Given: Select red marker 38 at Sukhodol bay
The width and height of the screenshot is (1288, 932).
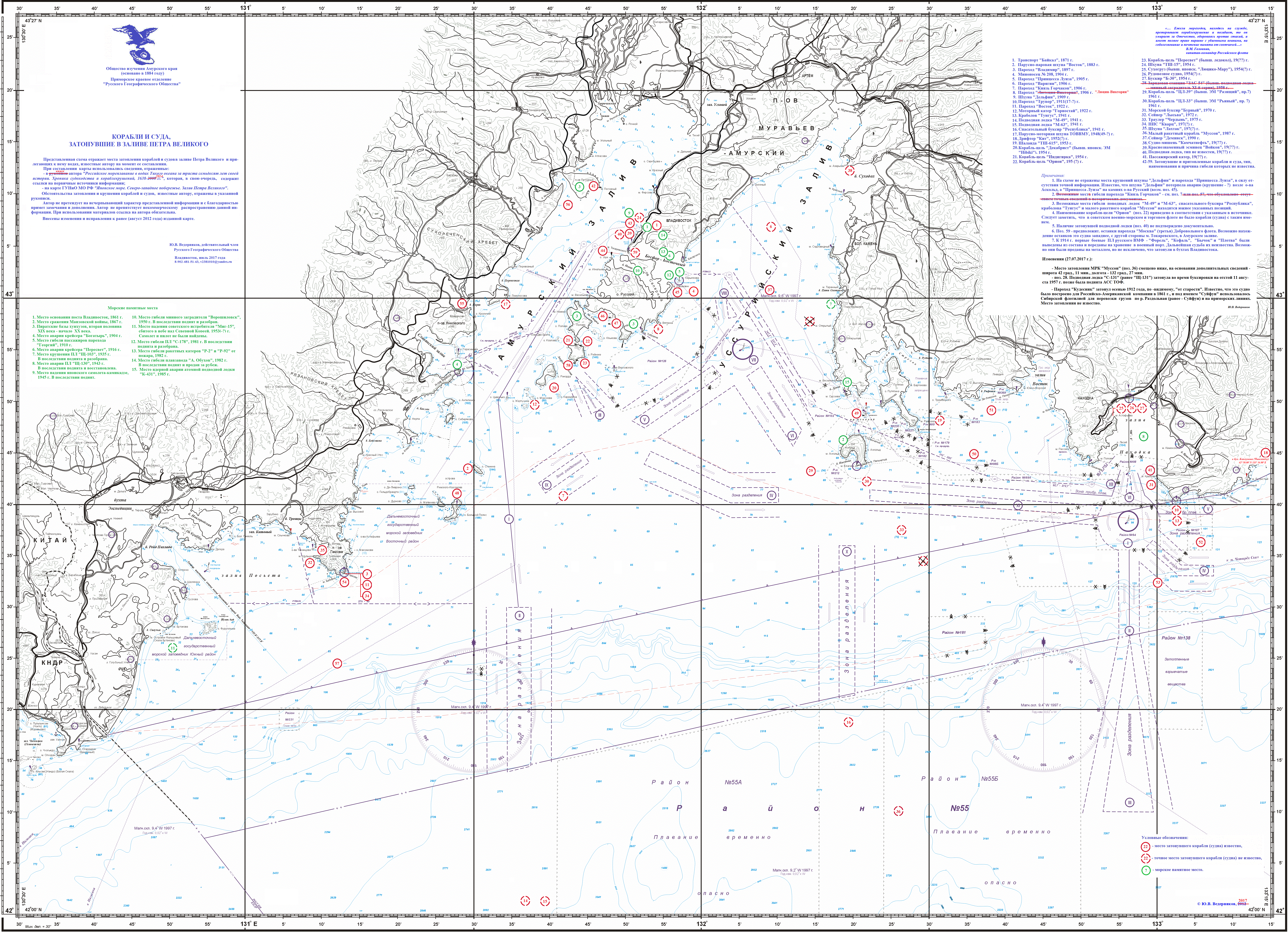Looking at the screenshot, I should tap(850, 170).
